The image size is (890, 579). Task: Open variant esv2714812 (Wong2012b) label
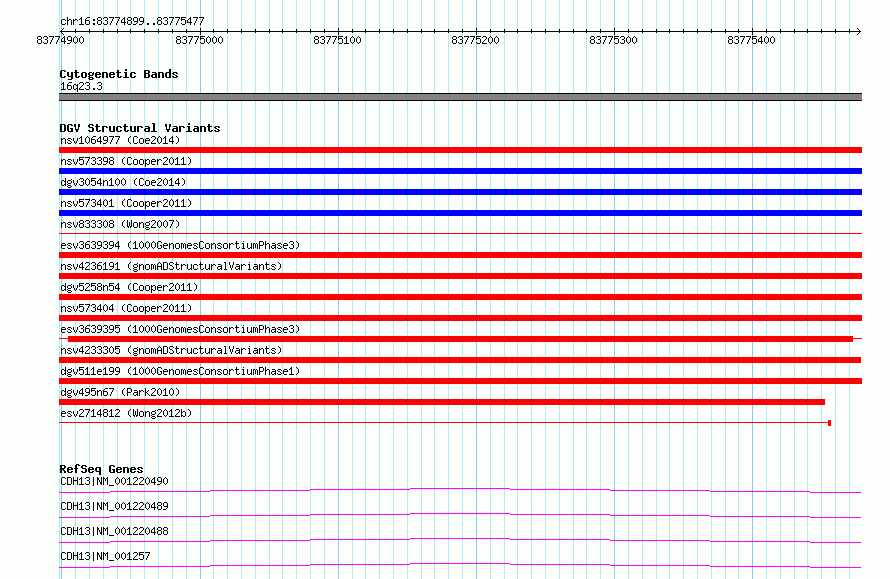(x=126, y=413)
